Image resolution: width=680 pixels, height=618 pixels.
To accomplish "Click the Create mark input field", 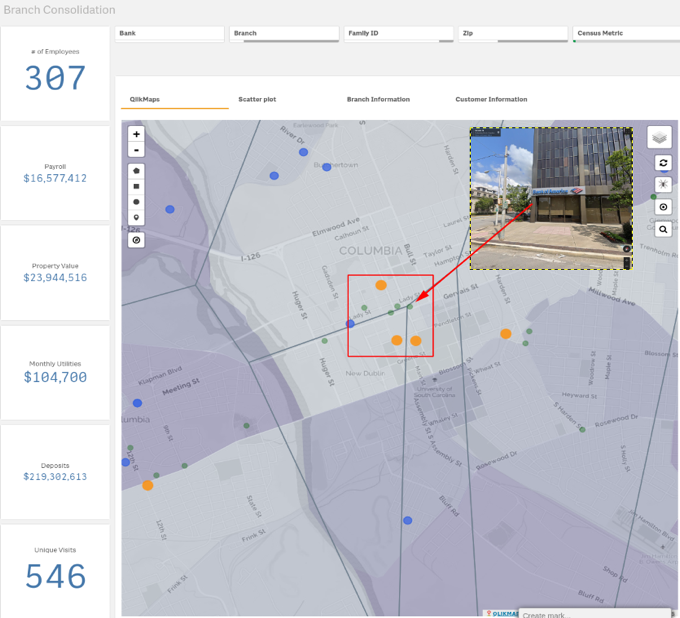I will (594, 614).
